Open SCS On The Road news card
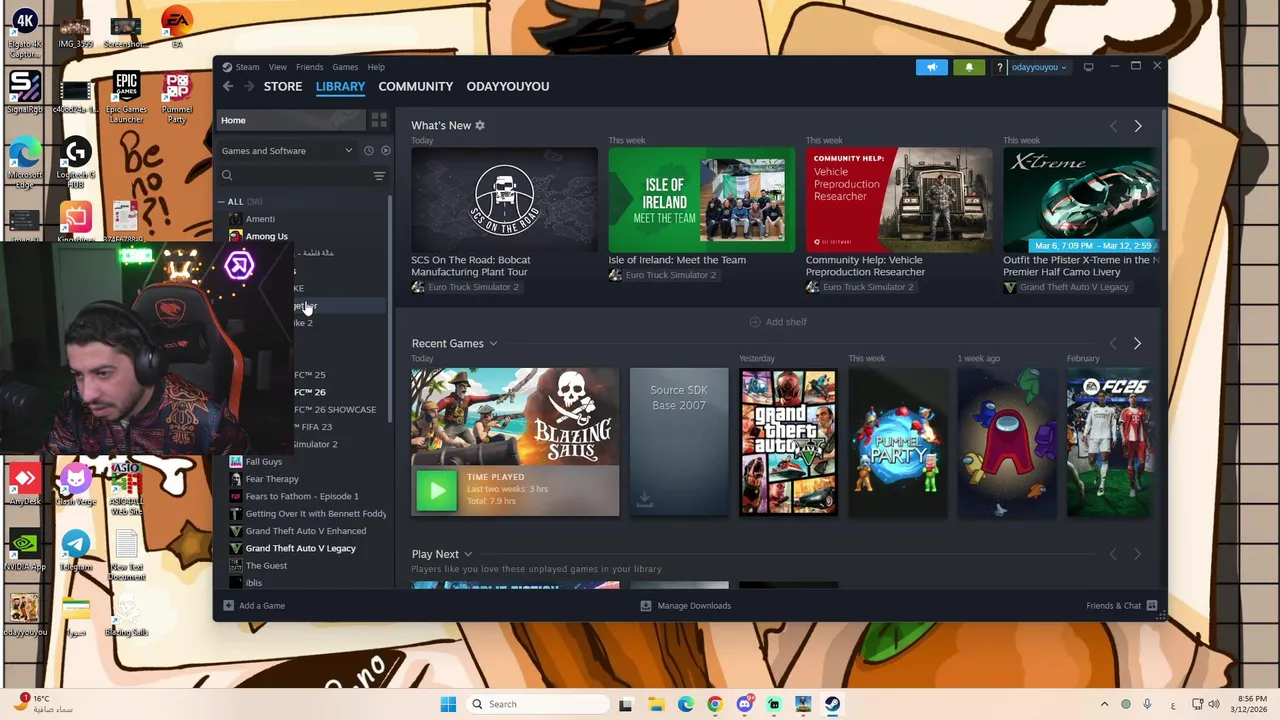The height and width of the screenshot is (720, 1280). (x=504, y=200)
